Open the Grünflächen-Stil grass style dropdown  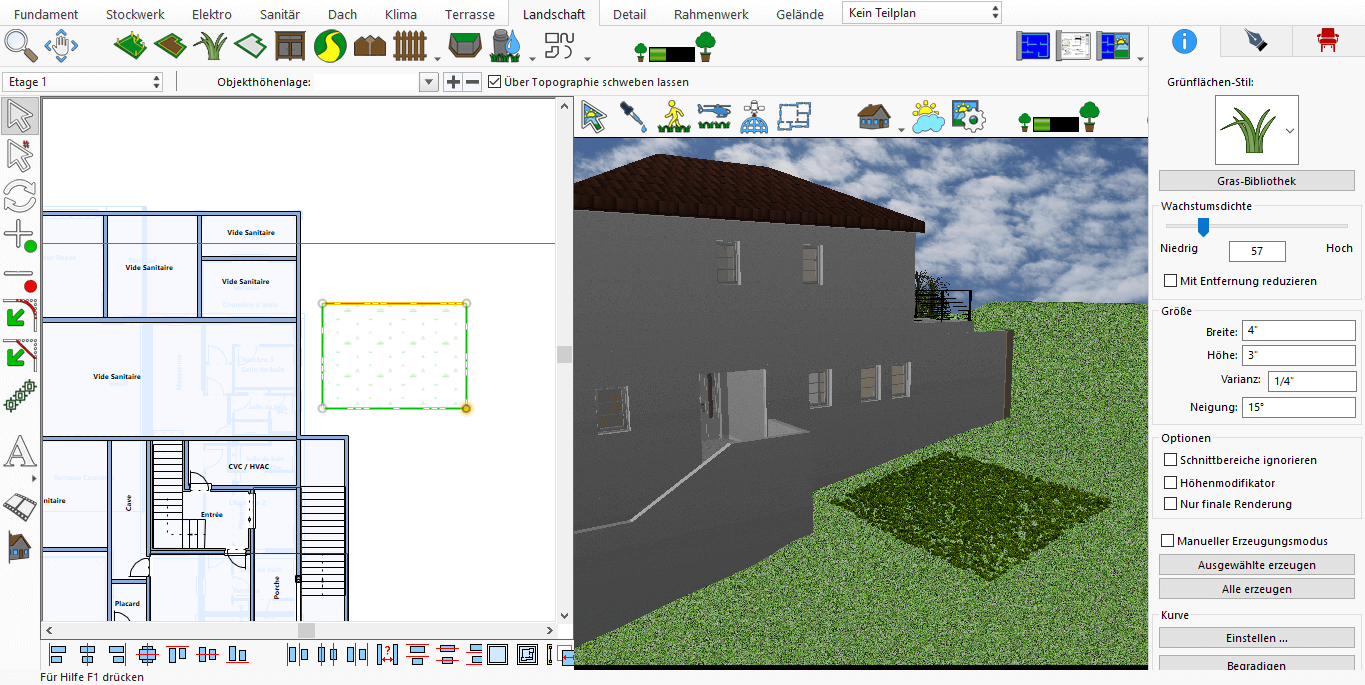coord(1290,131)
